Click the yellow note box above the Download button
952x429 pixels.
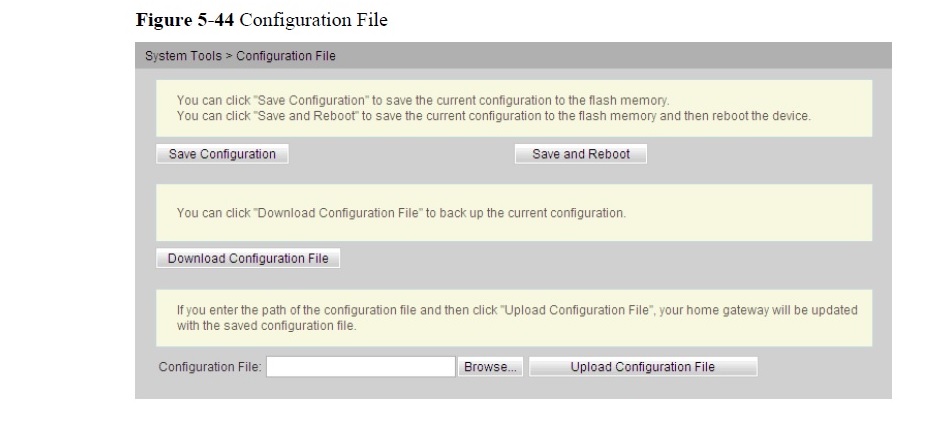click(514, 213)
